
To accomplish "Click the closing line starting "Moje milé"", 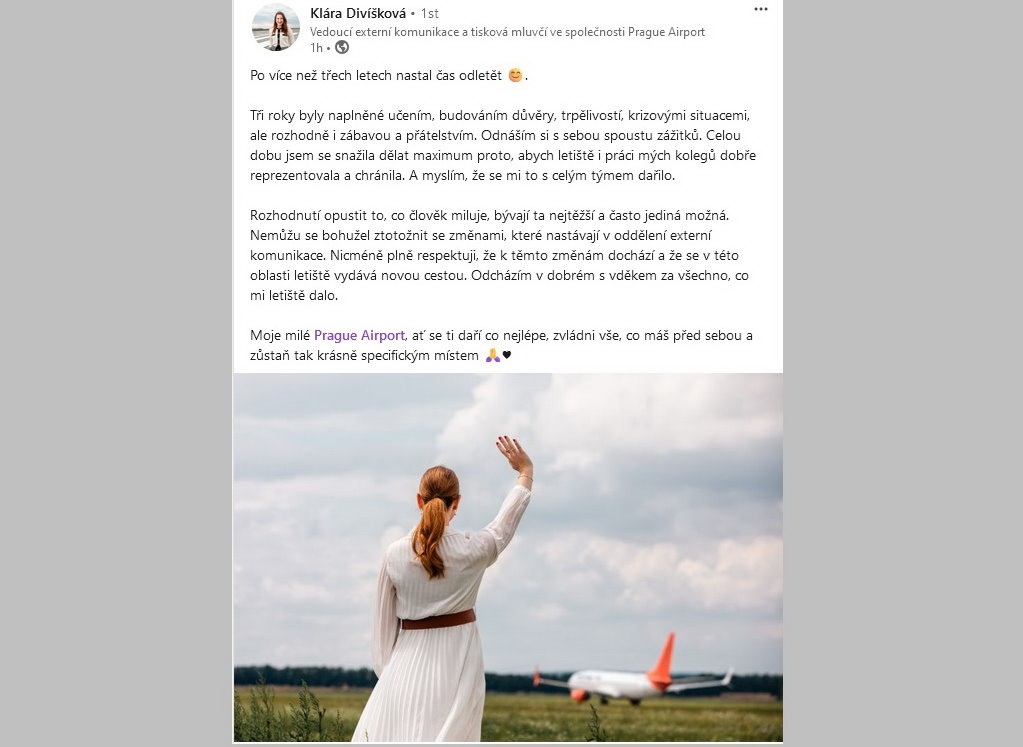I will tap(501, 345).
